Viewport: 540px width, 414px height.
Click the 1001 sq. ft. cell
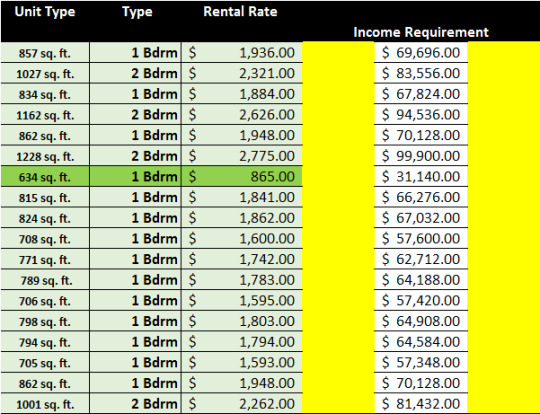click(x=45, y=404)
